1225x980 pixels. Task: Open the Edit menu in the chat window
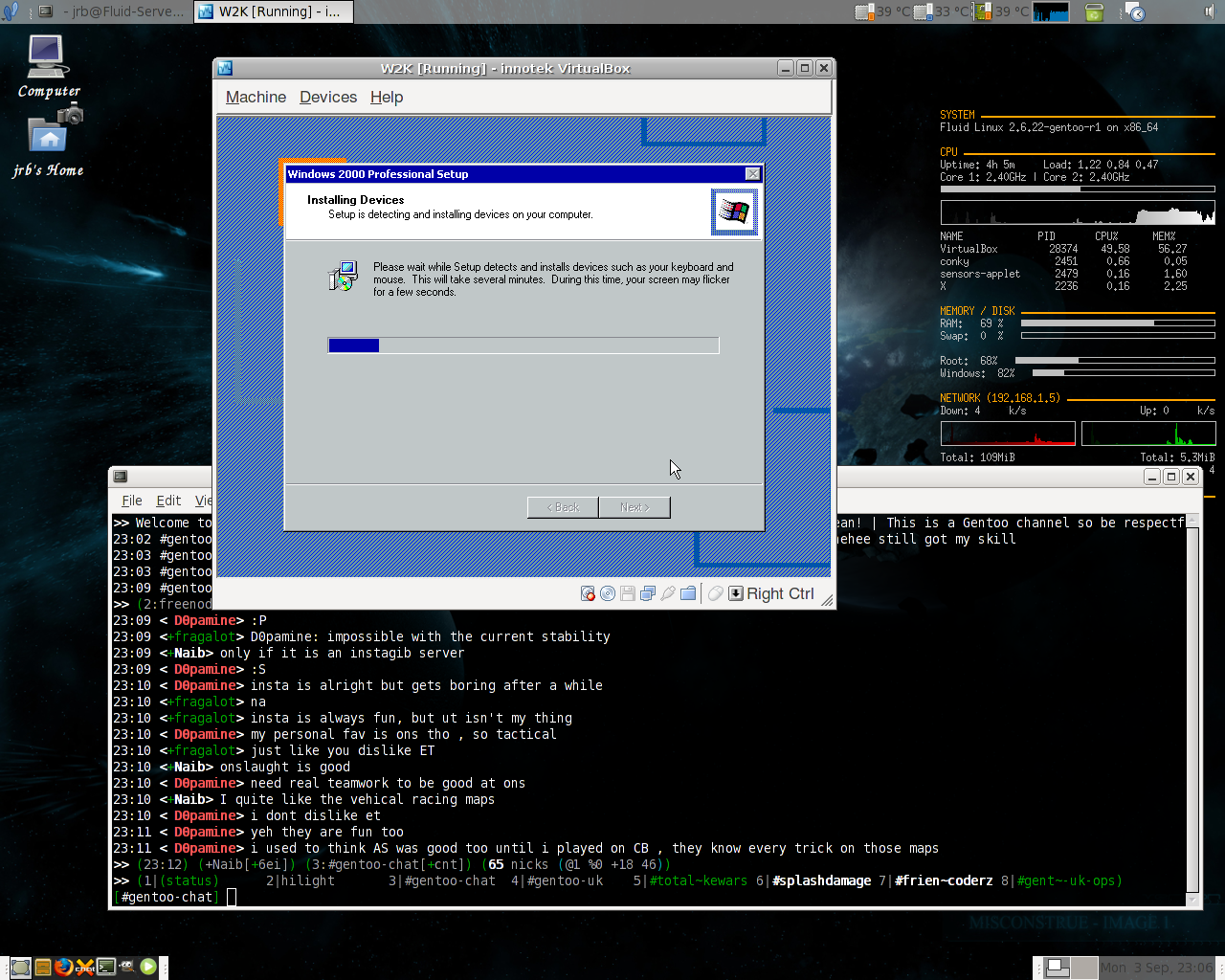point(168,501)
